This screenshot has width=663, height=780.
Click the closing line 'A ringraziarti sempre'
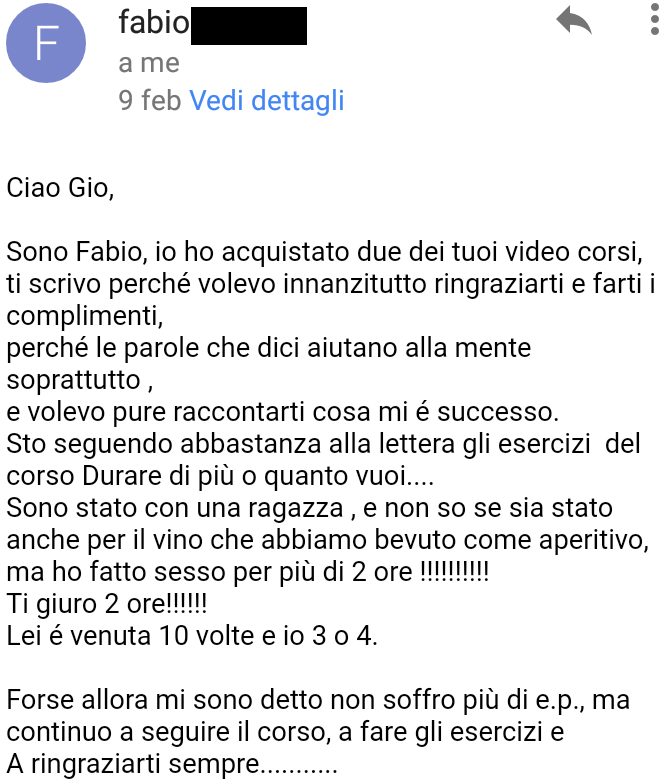click(172, 764)
